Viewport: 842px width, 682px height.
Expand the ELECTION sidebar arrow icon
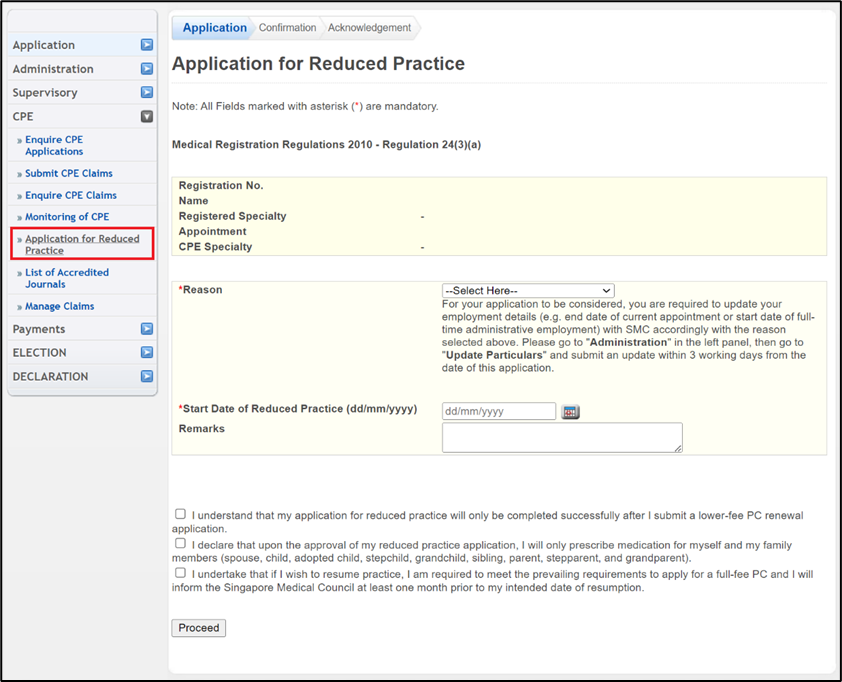coord(147,353)
